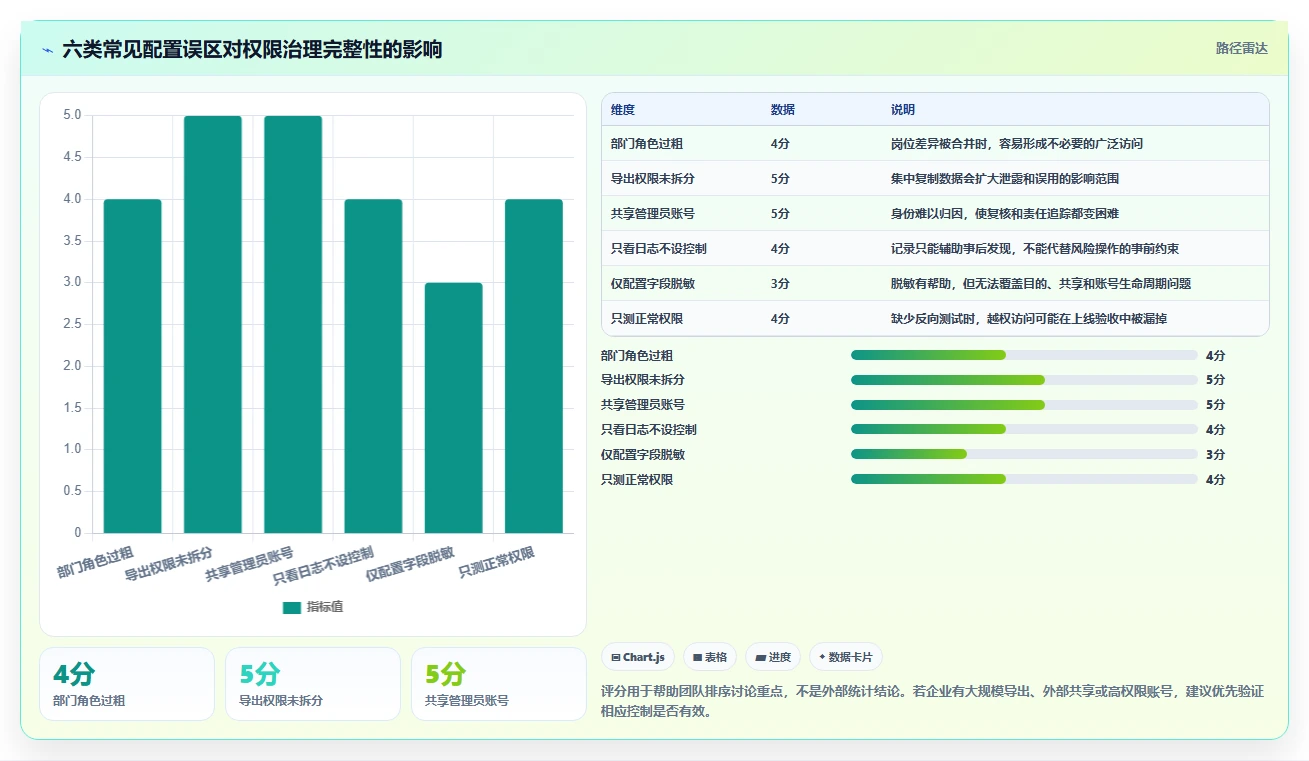Viewport: 1309px width, 761px height.
Task: Click the 表格 tag chip
Action: coord(710,657)
